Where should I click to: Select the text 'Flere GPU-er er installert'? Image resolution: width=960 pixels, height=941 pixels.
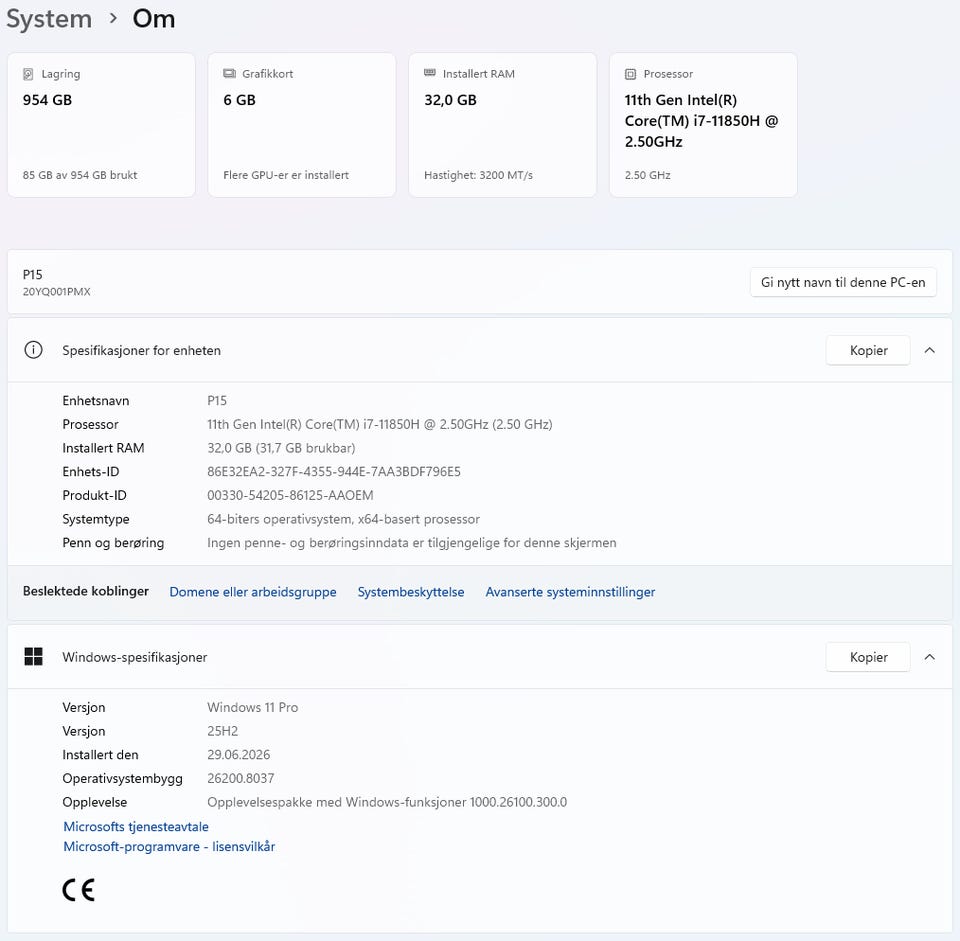286,175
